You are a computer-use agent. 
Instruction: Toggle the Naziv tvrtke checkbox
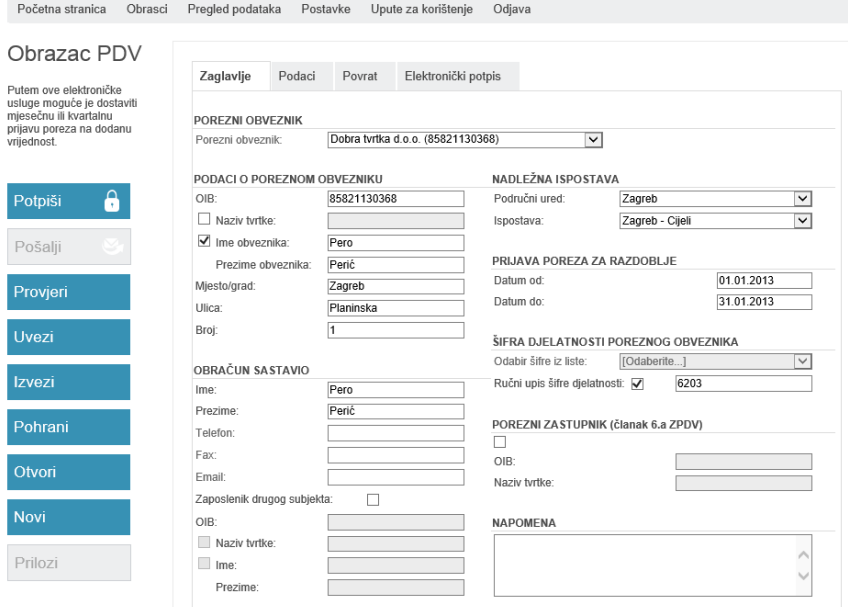click(204, 219)
